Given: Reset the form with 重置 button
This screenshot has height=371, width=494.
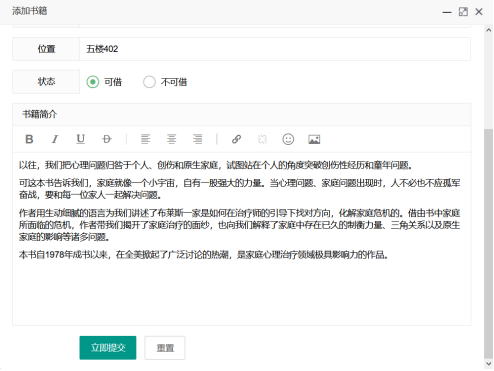Looking at the screenshot, I should point(165,348).
